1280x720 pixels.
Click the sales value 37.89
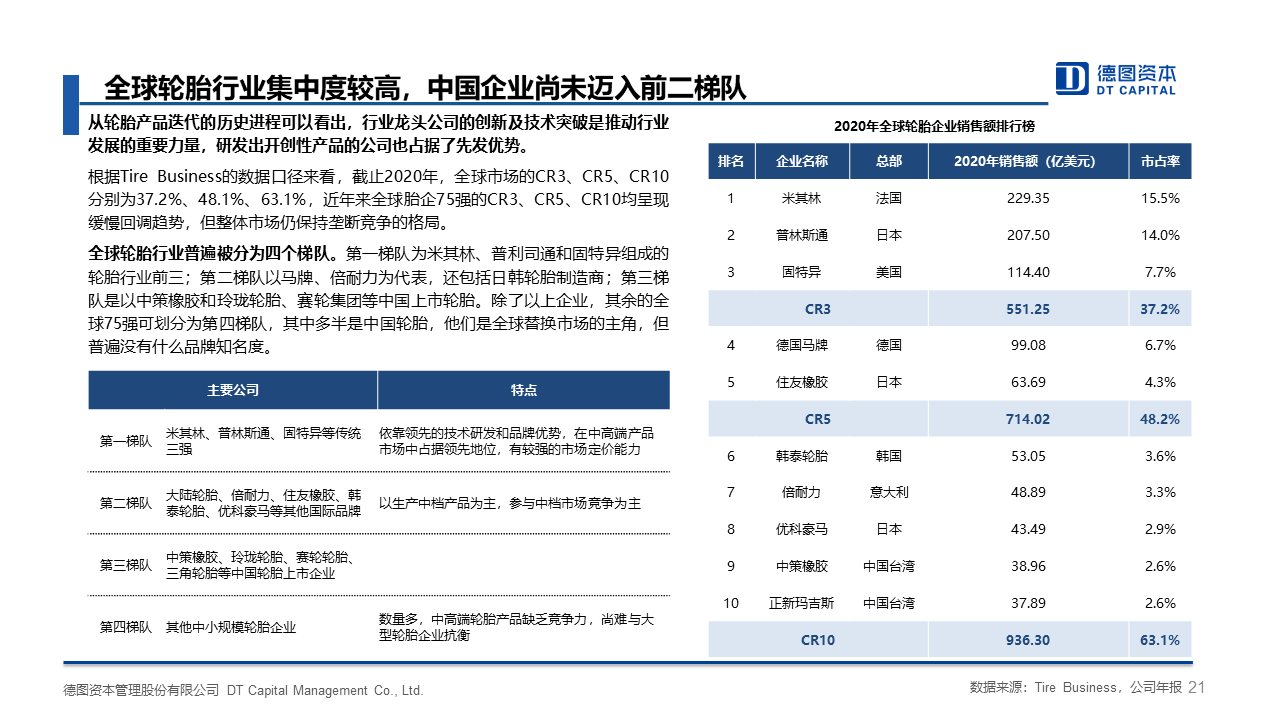1029,603
